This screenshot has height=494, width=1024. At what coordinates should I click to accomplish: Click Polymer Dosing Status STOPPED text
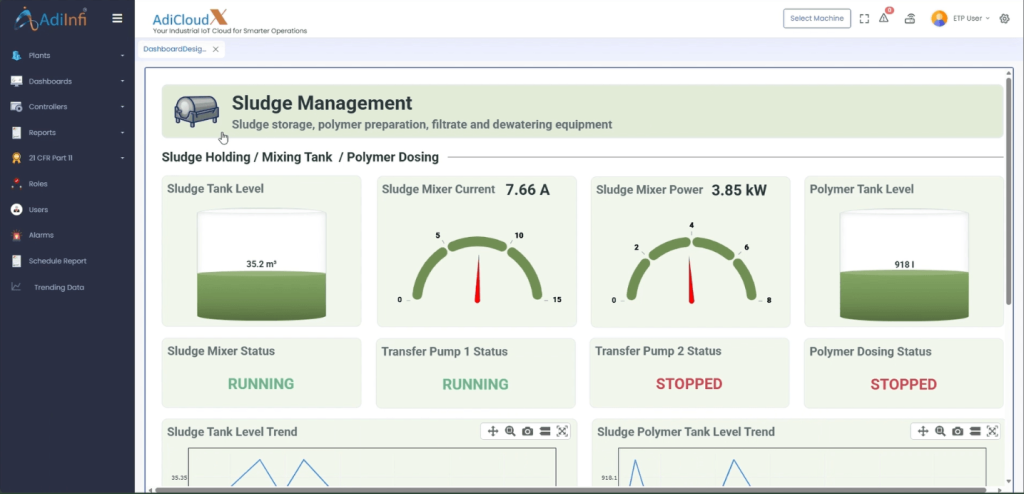tap(903, 384)
